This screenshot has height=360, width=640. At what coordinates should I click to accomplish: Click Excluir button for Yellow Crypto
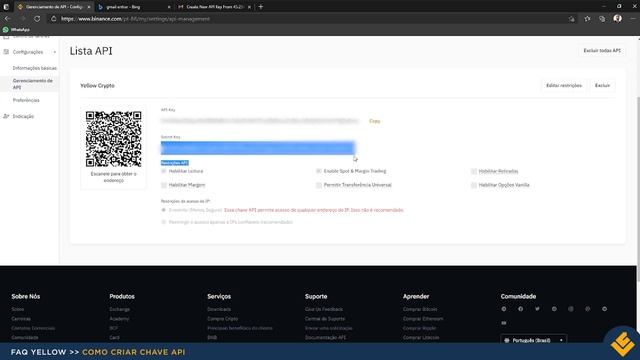pyautogui.click(x=602, y=86)
